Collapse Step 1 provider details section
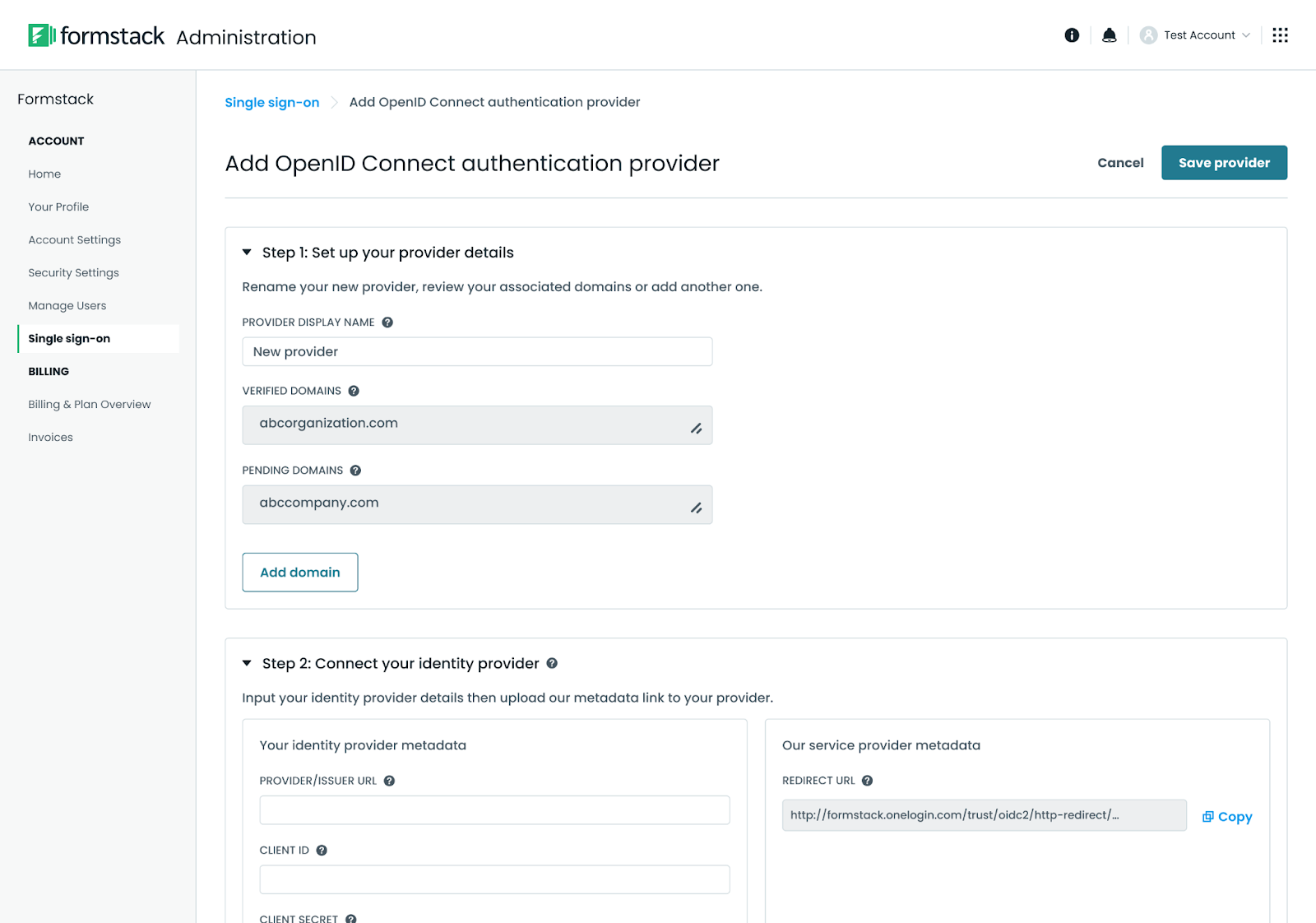The height and width of the screenshot is (923, 1316). point(247,253)
